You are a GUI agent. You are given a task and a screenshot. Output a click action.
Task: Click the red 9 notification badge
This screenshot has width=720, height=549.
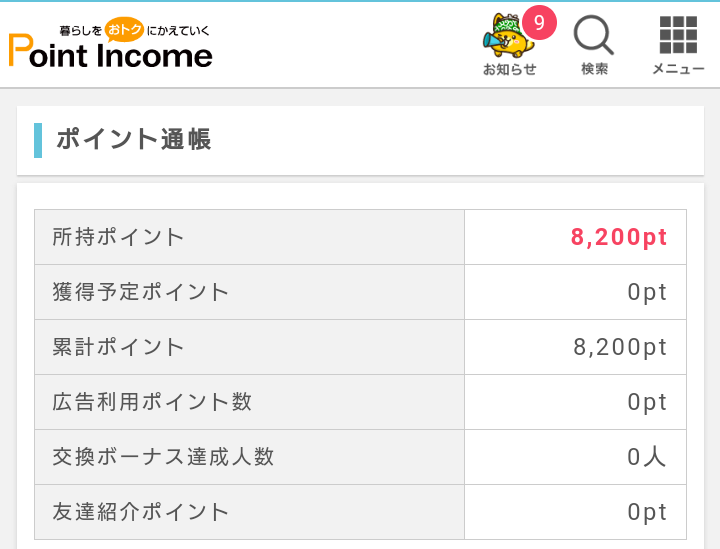tap(539, 22)
